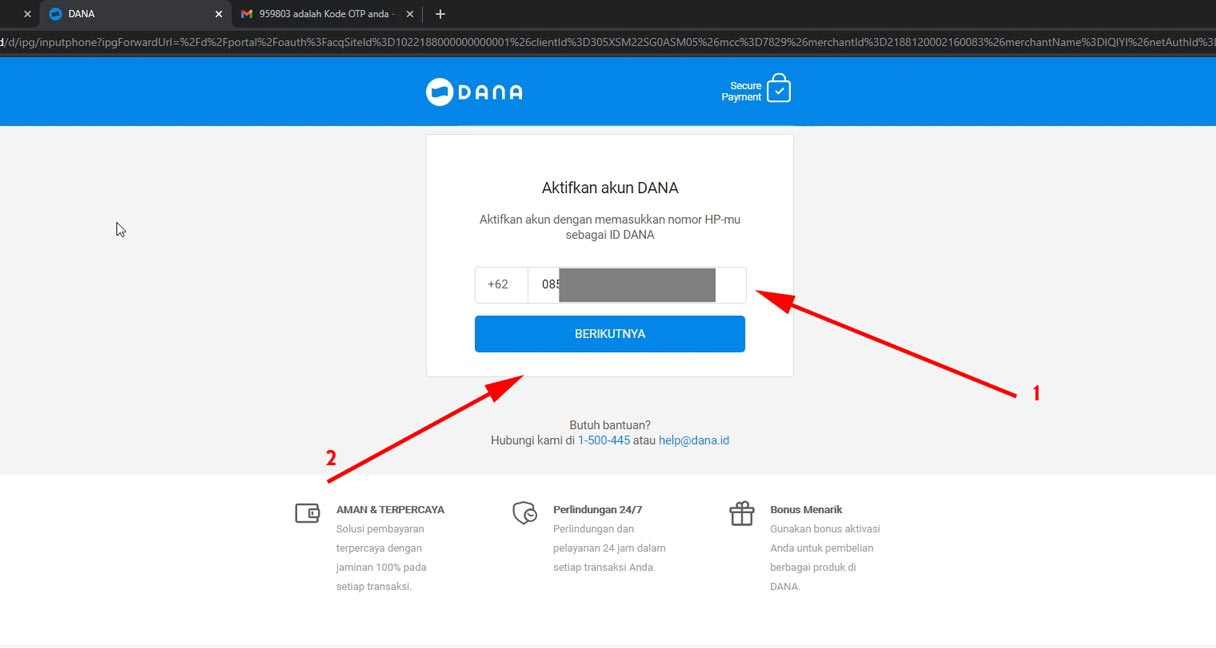This screenshot has width=1216, height=648.
Task: Click the activation instruction text mentioning nomor HP-mu
Action: [610, 227]
